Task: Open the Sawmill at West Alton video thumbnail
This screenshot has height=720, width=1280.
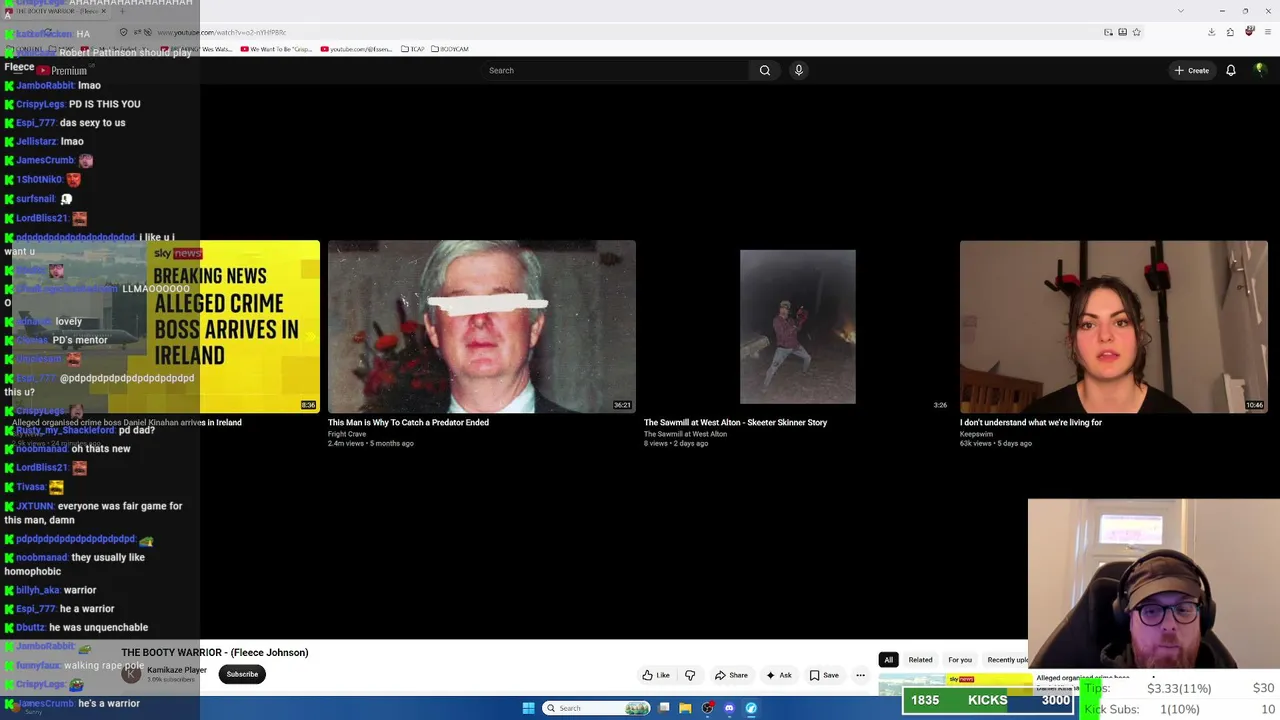Action: pyautogui.click(x=798, y=326)
